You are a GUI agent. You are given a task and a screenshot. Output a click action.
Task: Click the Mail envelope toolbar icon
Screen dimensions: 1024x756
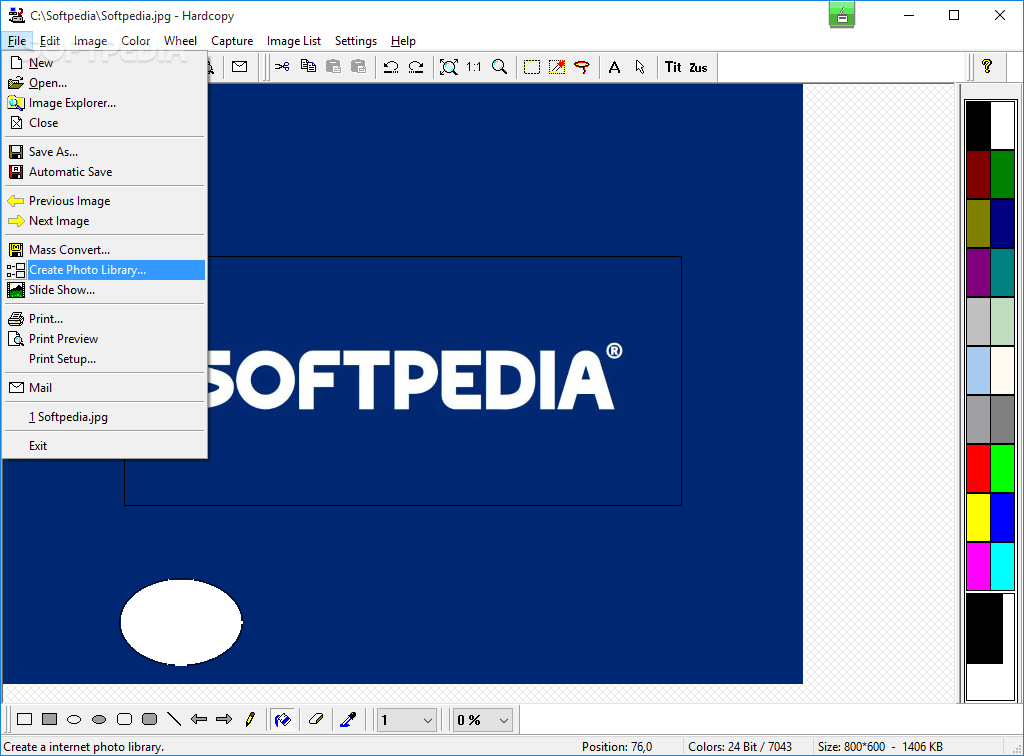[x=240, y=67]
